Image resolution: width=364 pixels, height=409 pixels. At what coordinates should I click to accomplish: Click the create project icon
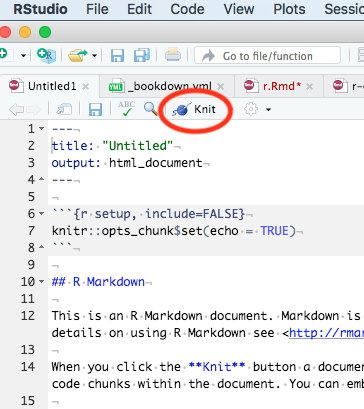(x=46, y=55)
